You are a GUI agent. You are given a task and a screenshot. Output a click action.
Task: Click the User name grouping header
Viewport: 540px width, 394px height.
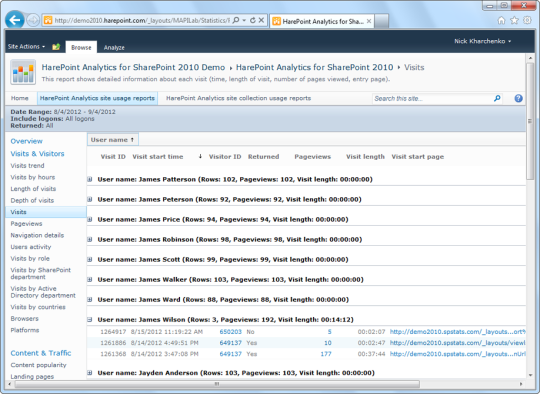(113, 140)
